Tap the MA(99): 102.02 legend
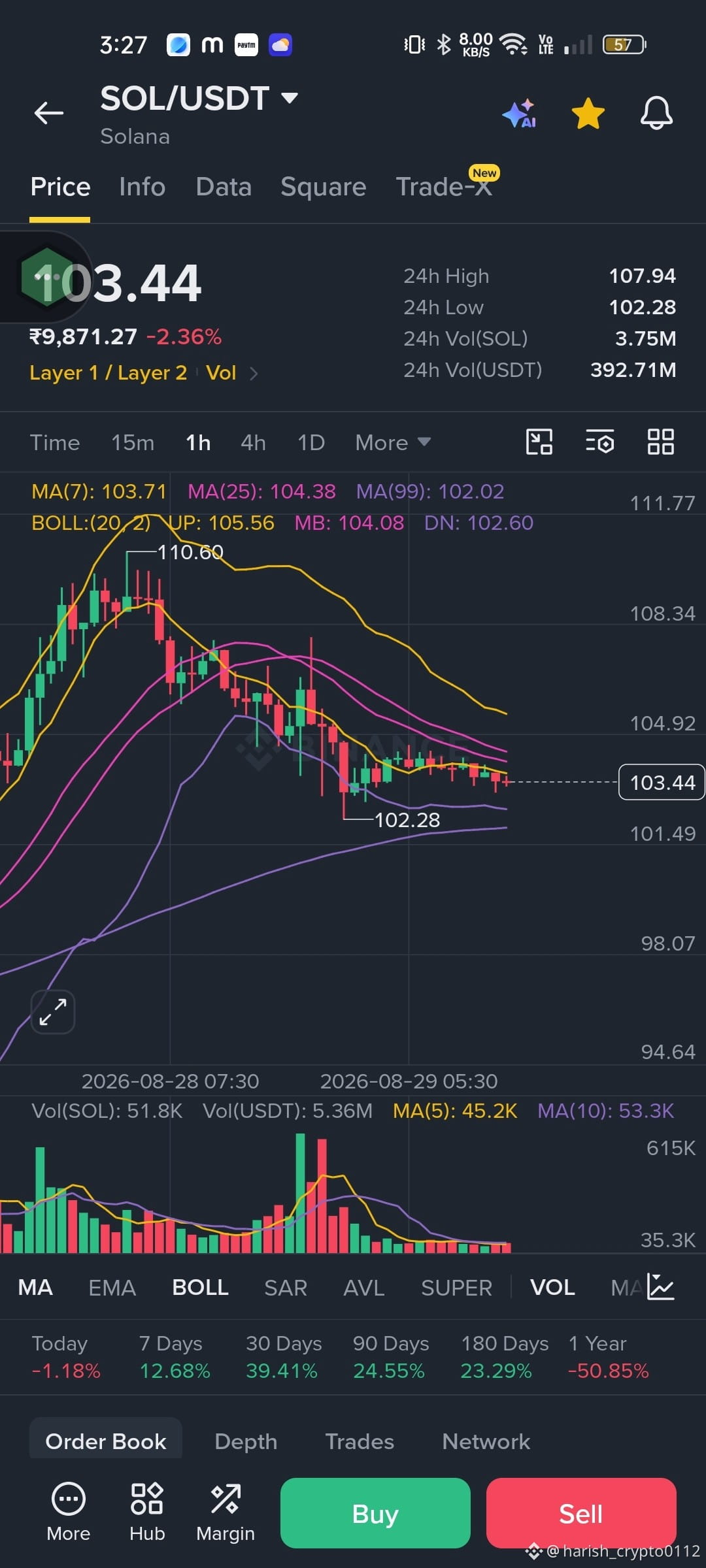This screenshot has height=1568, width=706. [x=430, y=491]
